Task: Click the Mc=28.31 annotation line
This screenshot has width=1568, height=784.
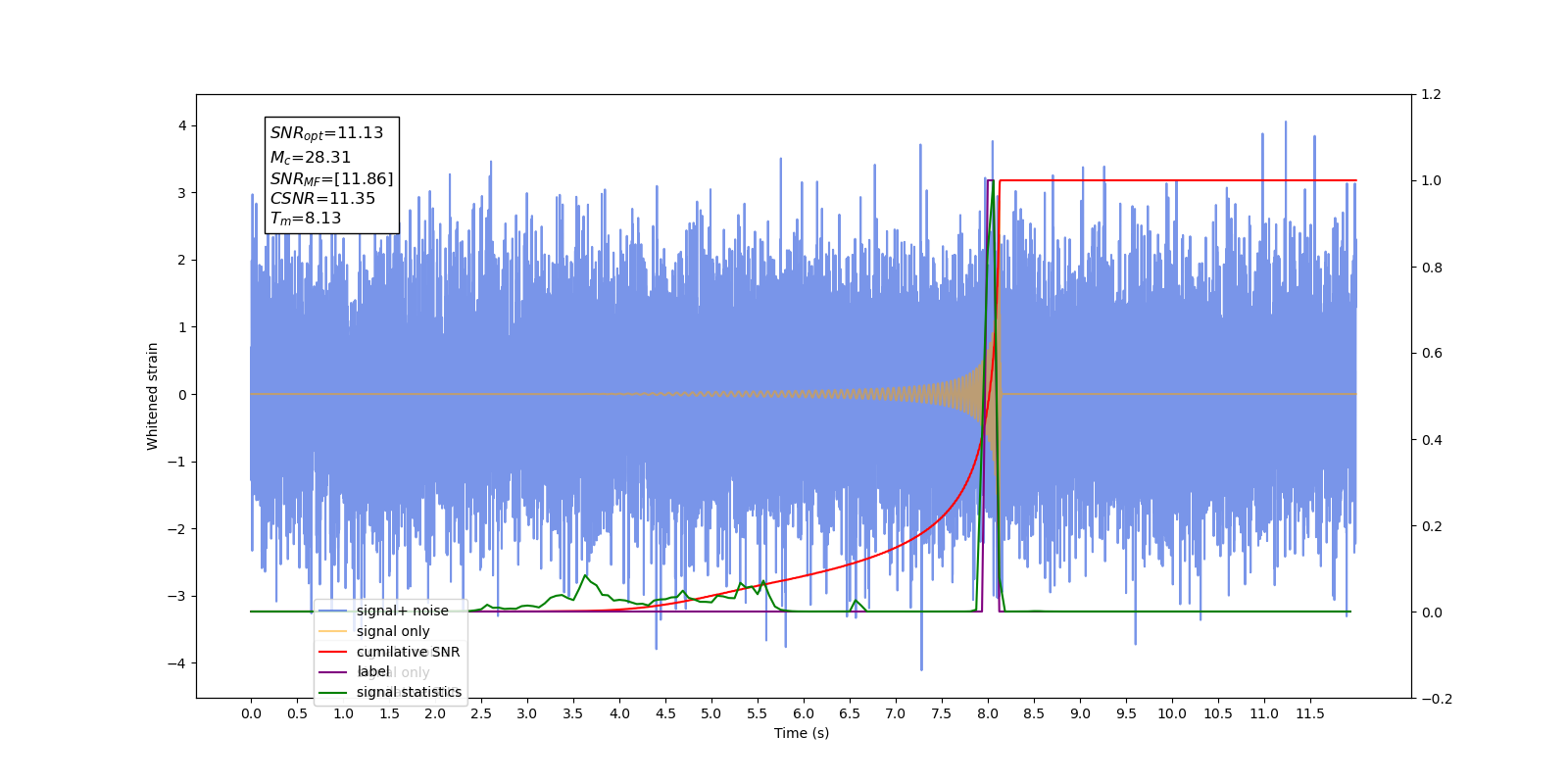Action: click(x=310, y=157)
